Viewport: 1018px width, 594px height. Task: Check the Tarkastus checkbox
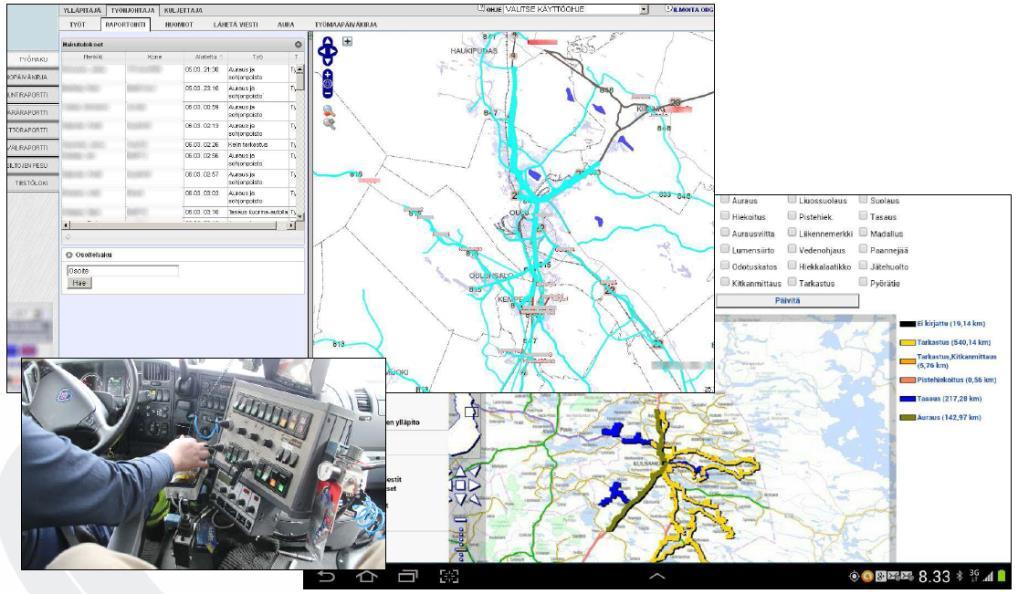tap(792, 282)
